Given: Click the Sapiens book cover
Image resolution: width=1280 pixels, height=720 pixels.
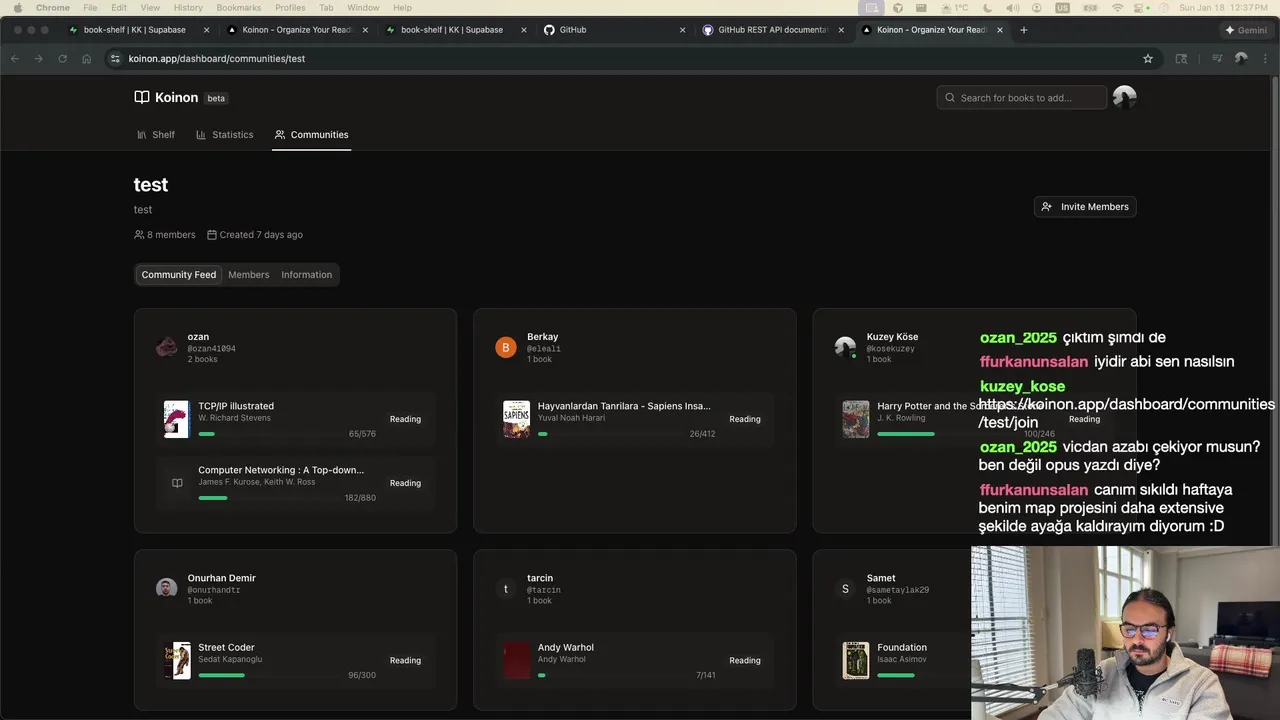Looking at the screenshot, I should pos(516,419).
